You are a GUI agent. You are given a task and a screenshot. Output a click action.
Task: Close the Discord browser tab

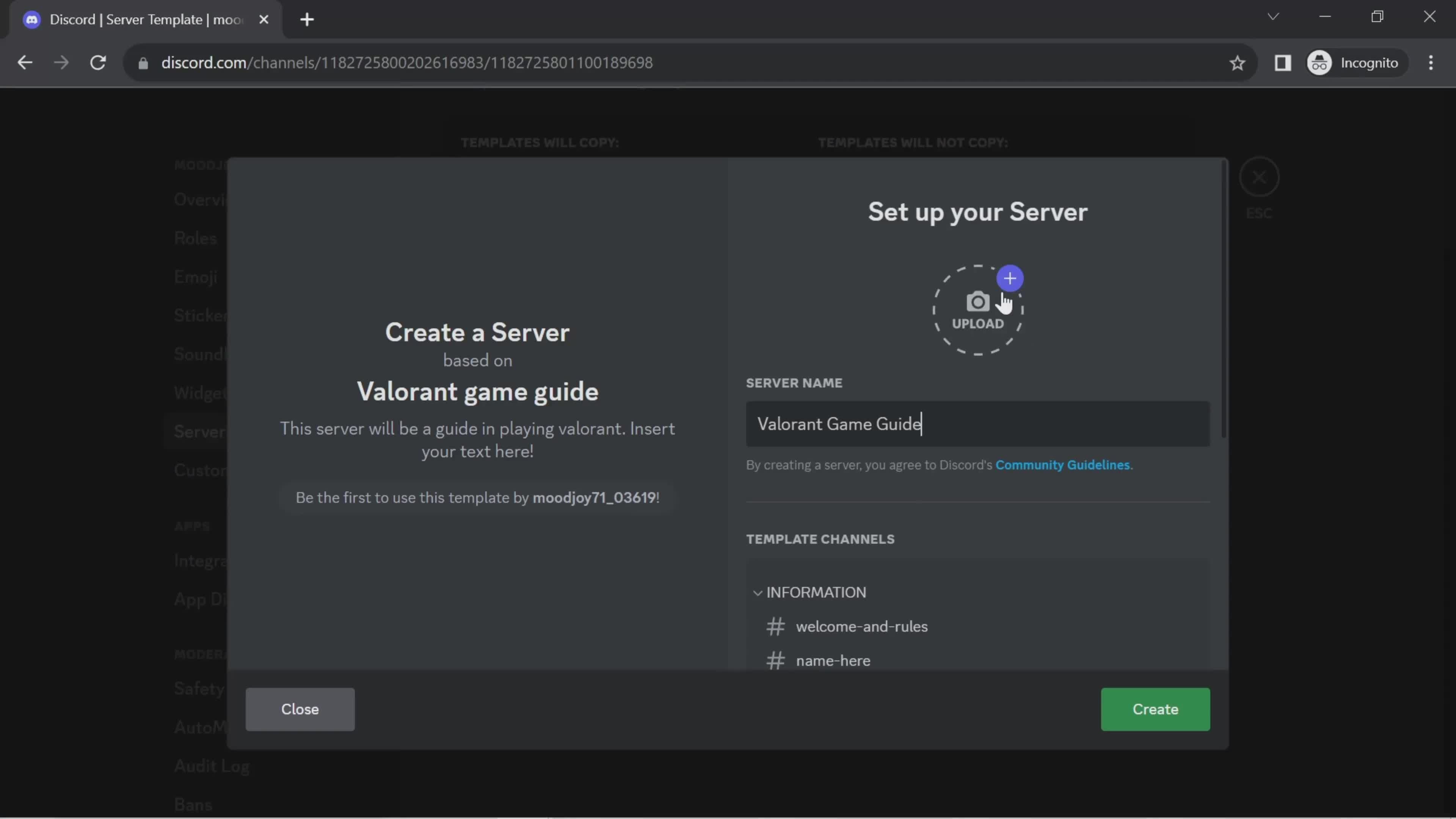click(264, 20)
